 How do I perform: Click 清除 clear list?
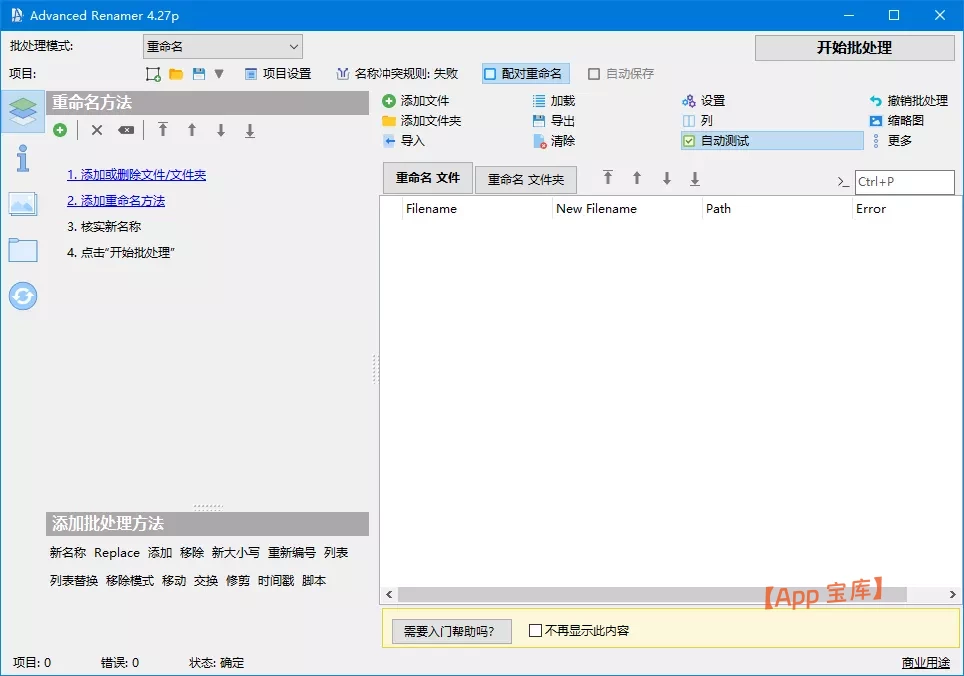553,141
